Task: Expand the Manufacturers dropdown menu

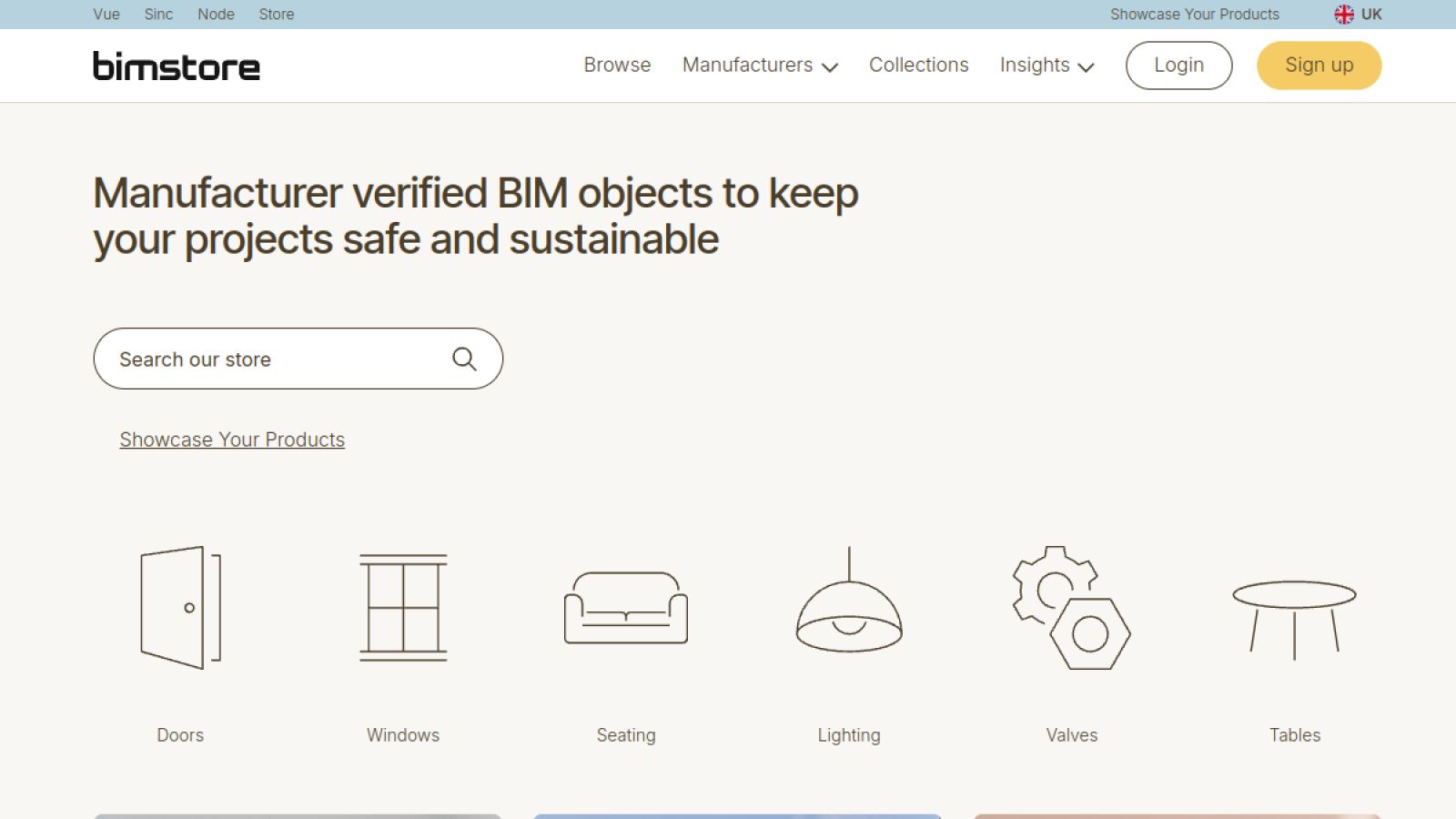Action: (x=760, y=66)
